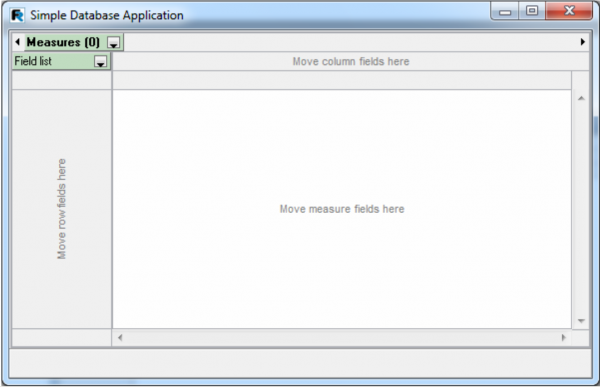The image size is (600, 387).
Task: Click the left arrow beside Measures
Action: 17,42
